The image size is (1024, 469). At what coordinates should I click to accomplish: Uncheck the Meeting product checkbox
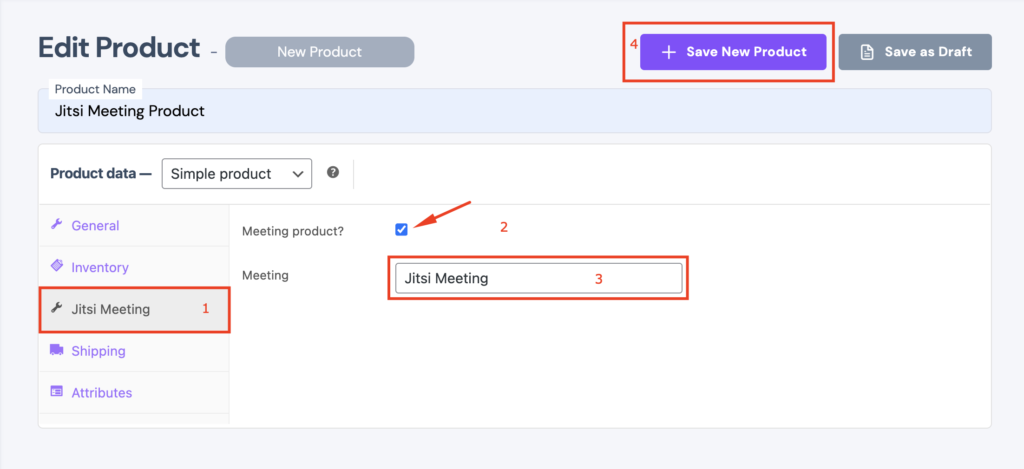pos(401,229)
